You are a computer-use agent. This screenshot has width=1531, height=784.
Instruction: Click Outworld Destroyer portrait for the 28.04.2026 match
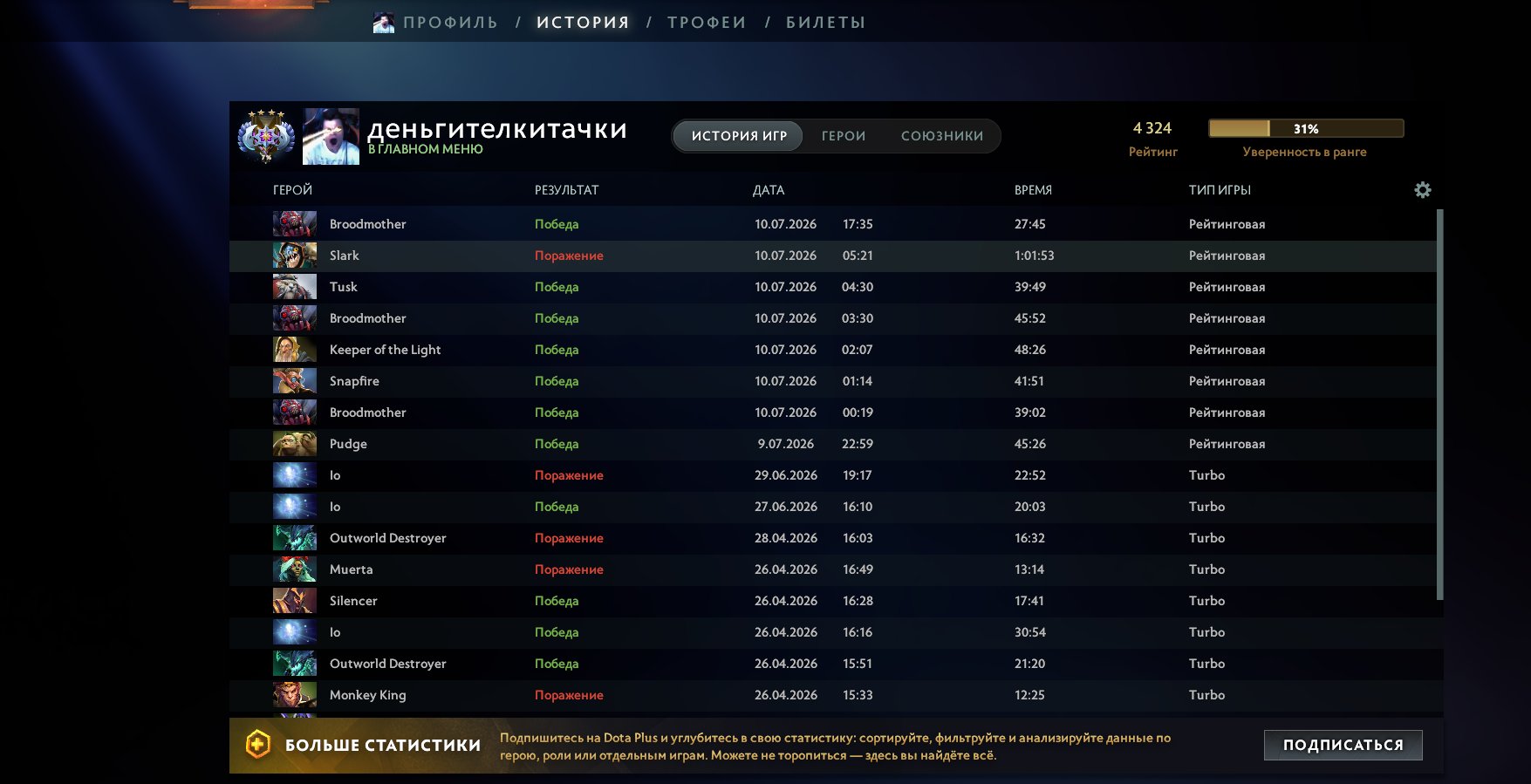click(295, 538)
